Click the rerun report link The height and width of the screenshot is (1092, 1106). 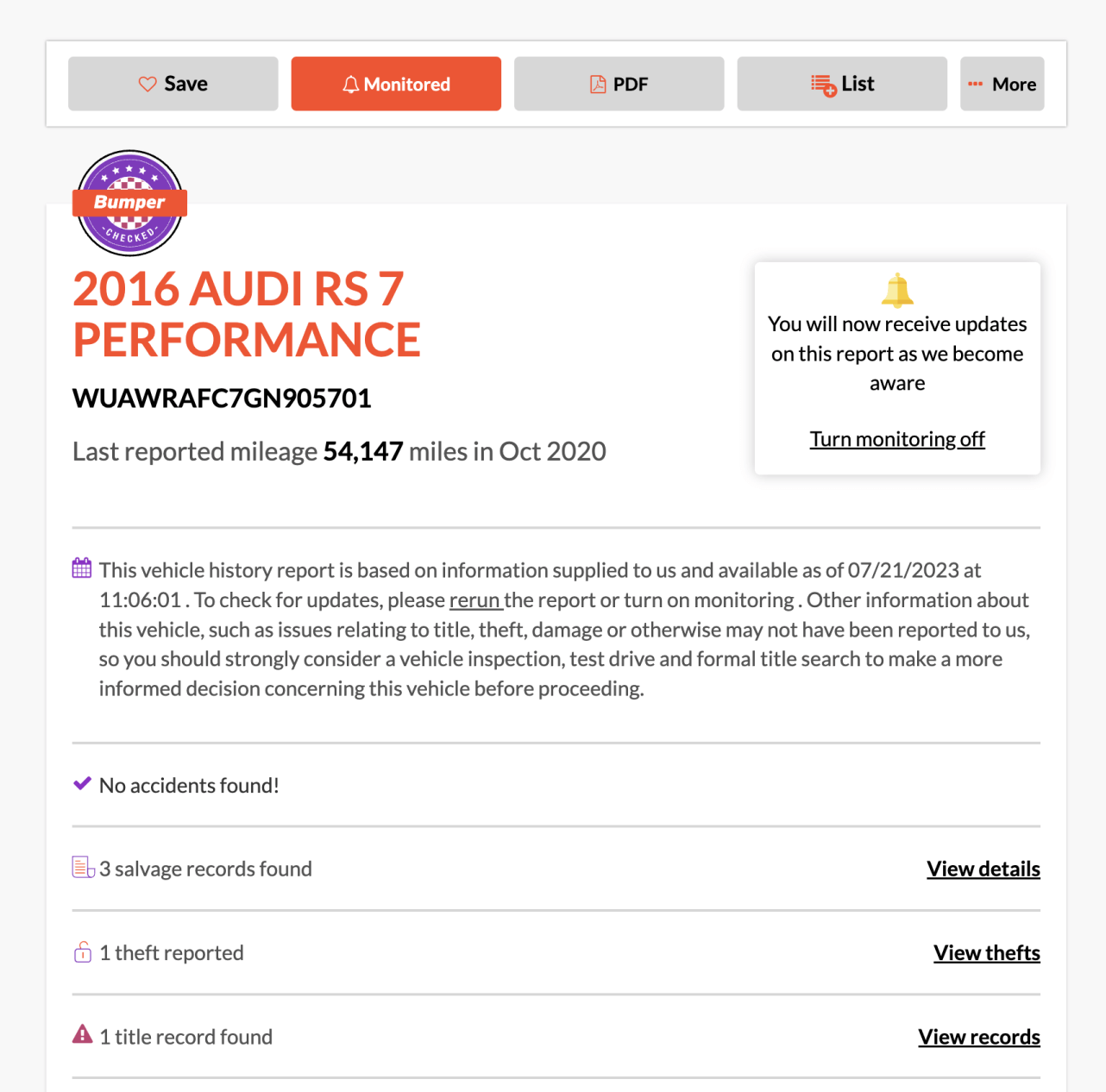tap(475, 600)
